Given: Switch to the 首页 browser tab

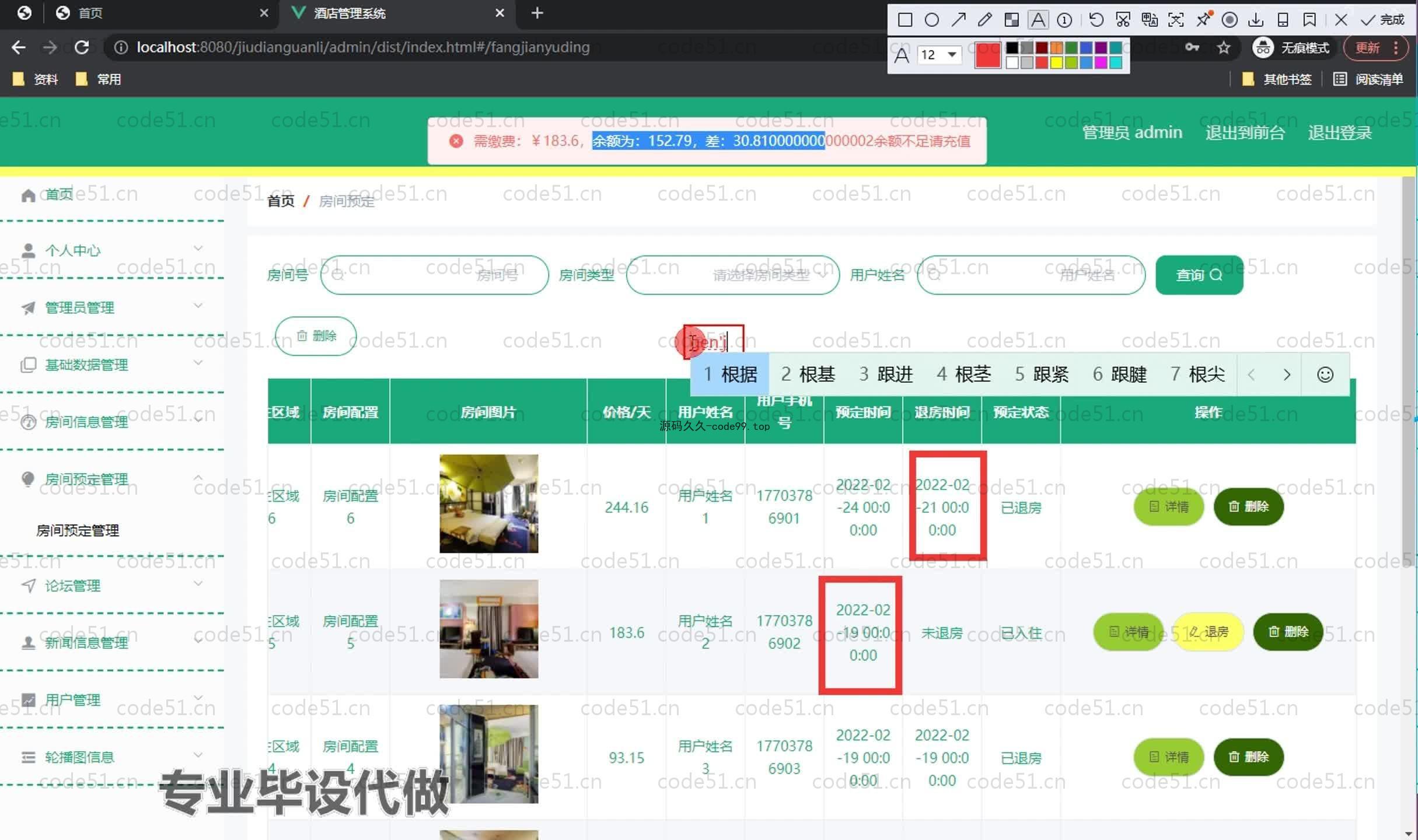Looking at the screenshot, I should pyautogui.click(x=158, y=13).
